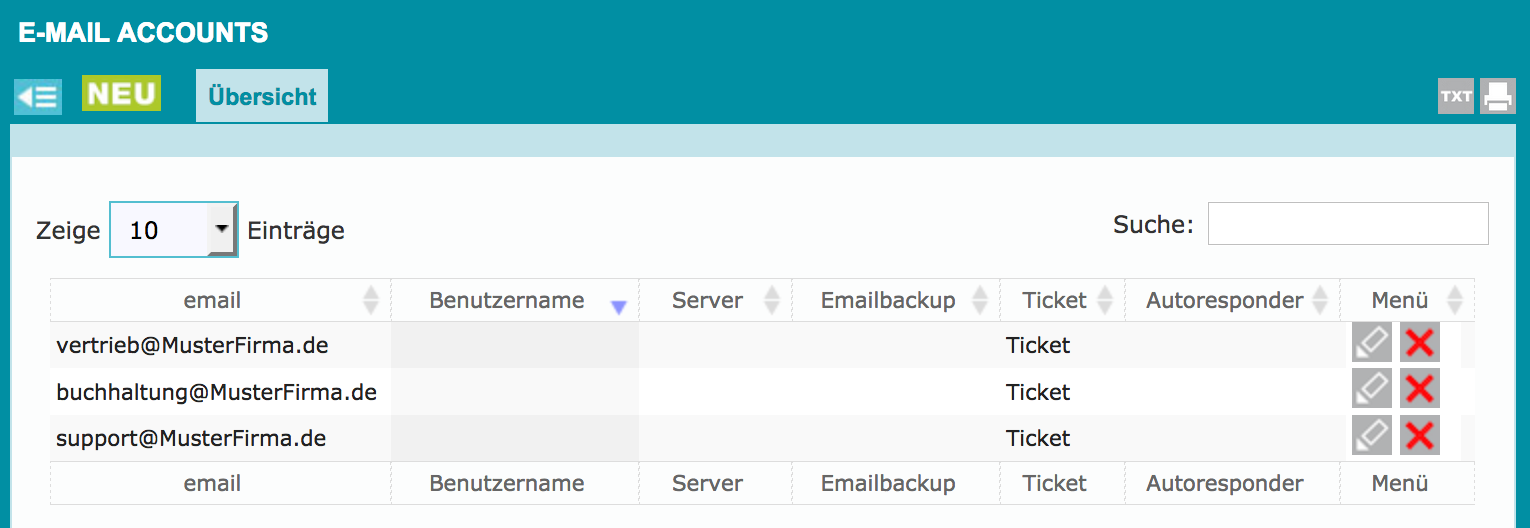
Task: Open the Zeige entries count dropdown
Action: (x=173, y=230)
